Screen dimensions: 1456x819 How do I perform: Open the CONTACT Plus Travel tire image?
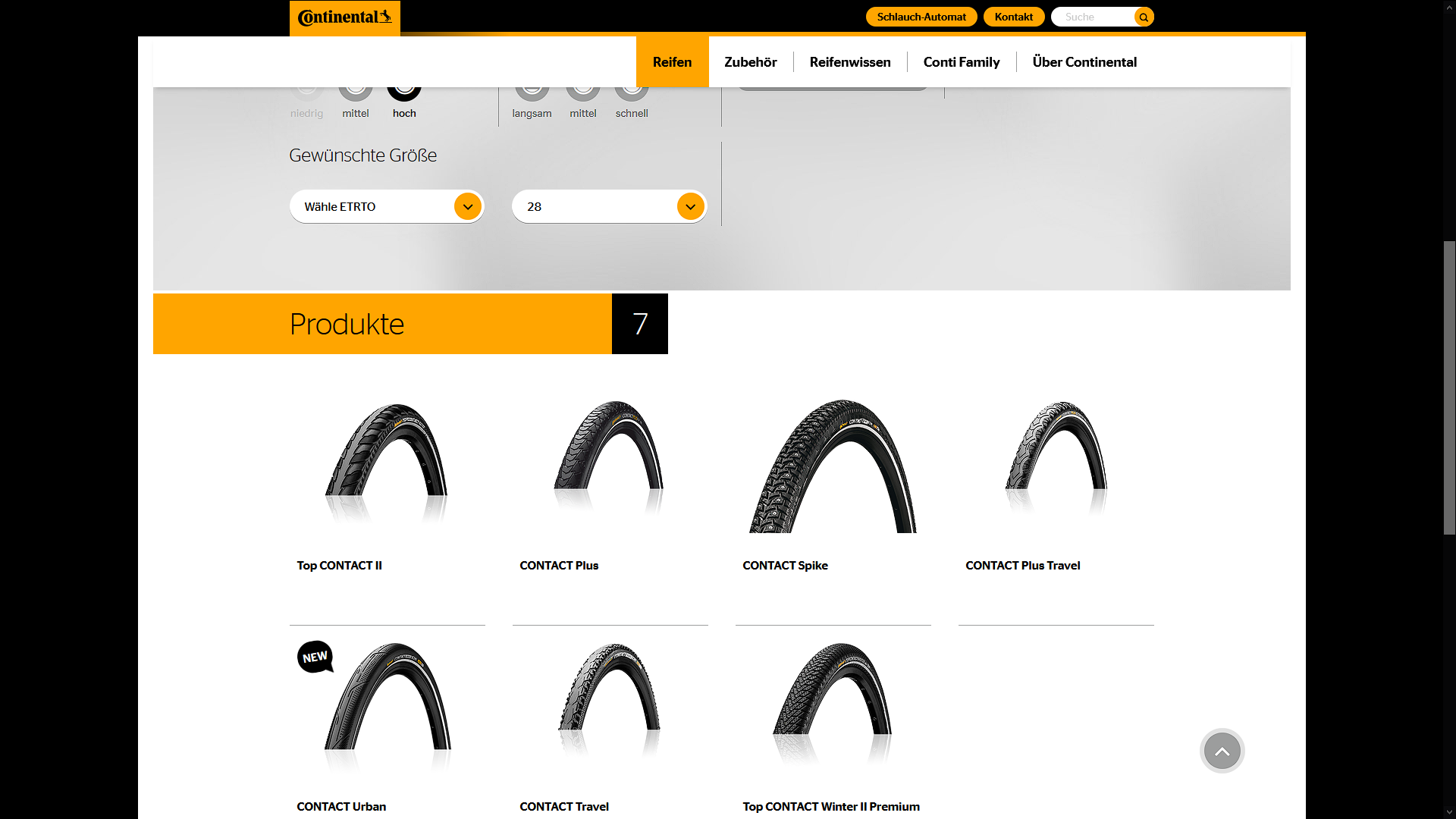tap(1056, 457)
